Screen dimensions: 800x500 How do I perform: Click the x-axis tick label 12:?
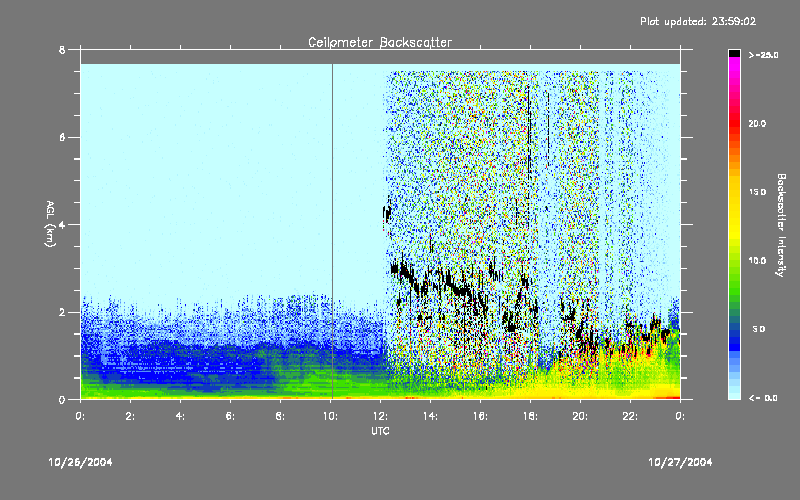click(x=380, y=416)
